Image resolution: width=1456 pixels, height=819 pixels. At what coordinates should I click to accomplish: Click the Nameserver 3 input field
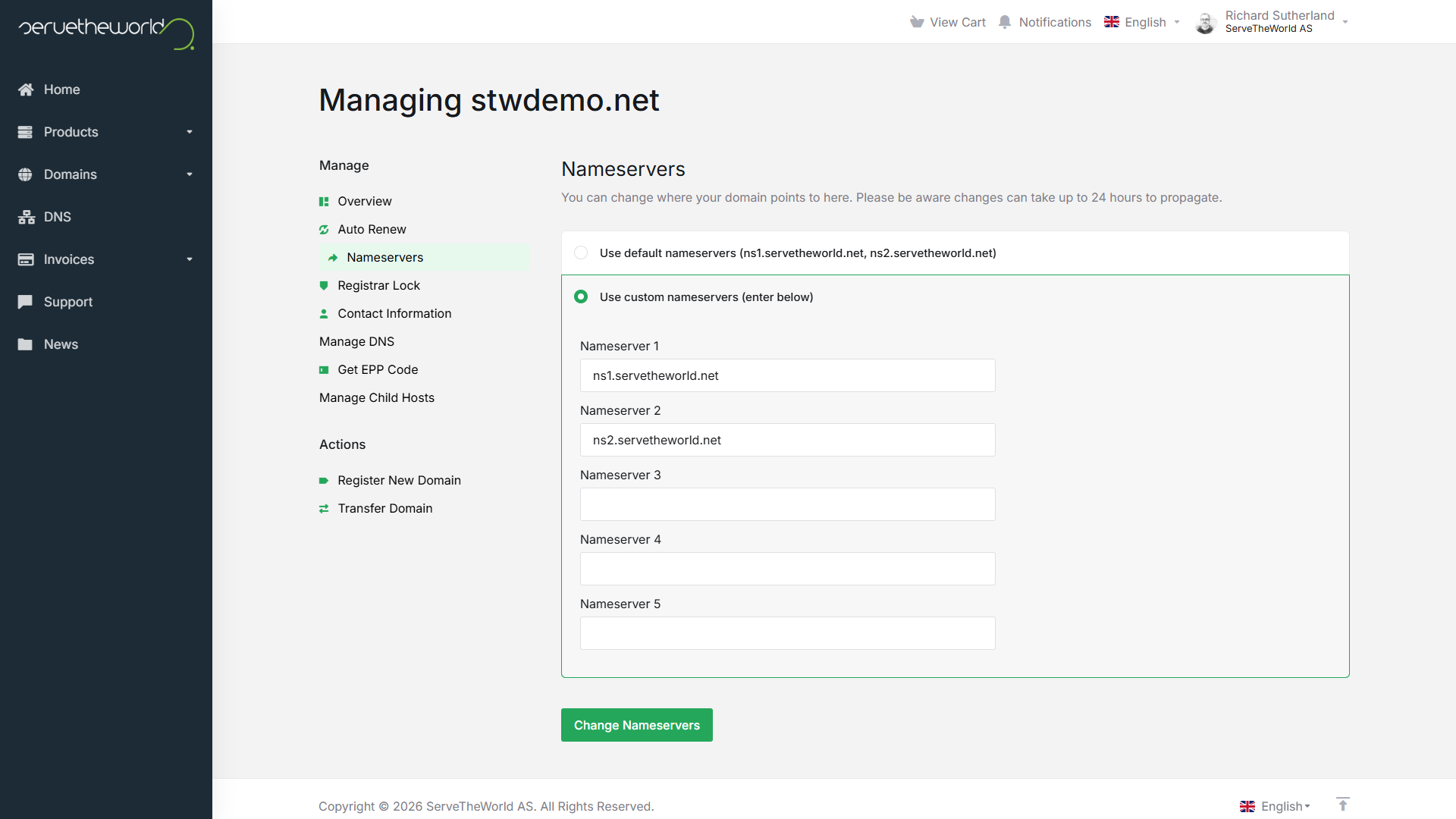[788, 504]
